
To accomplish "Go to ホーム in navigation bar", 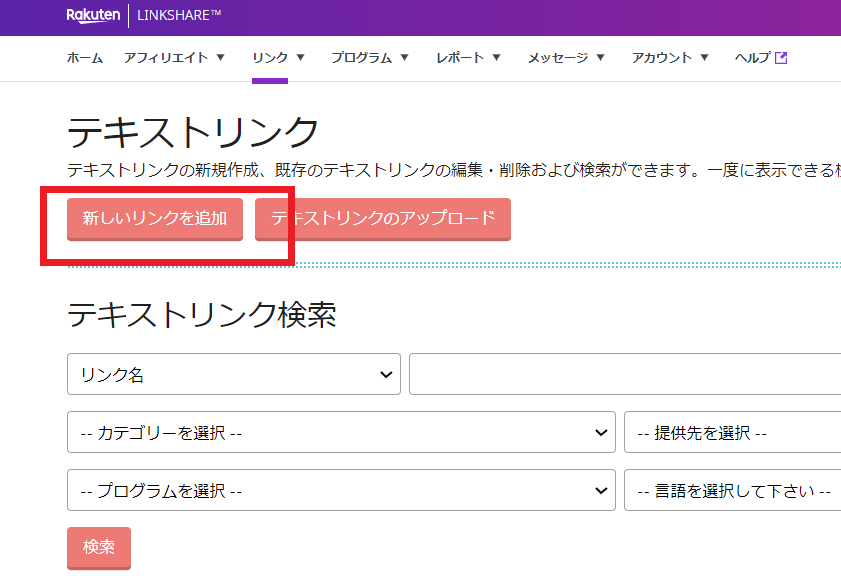I will tap(85, 58).
